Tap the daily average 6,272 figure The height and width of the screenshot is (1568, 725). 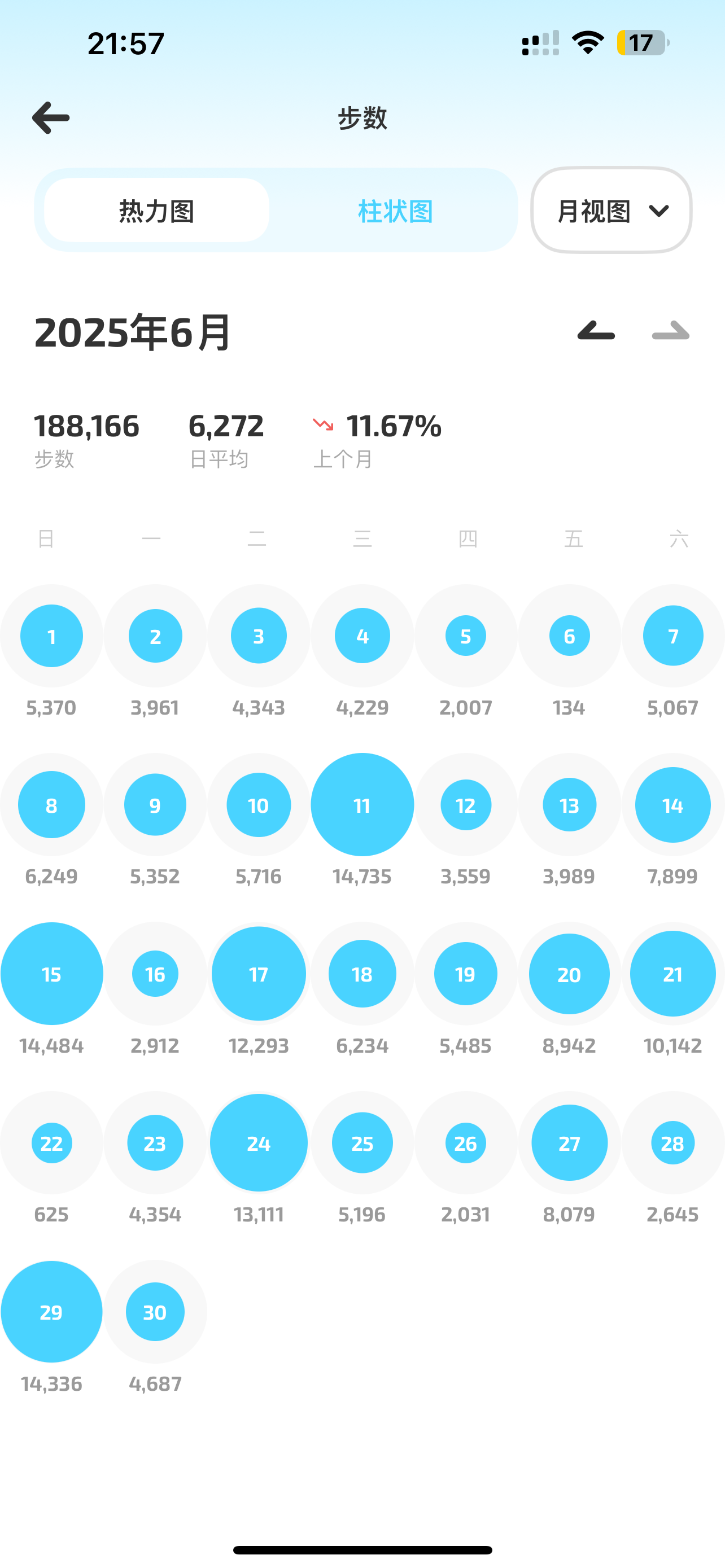point(226,426)
